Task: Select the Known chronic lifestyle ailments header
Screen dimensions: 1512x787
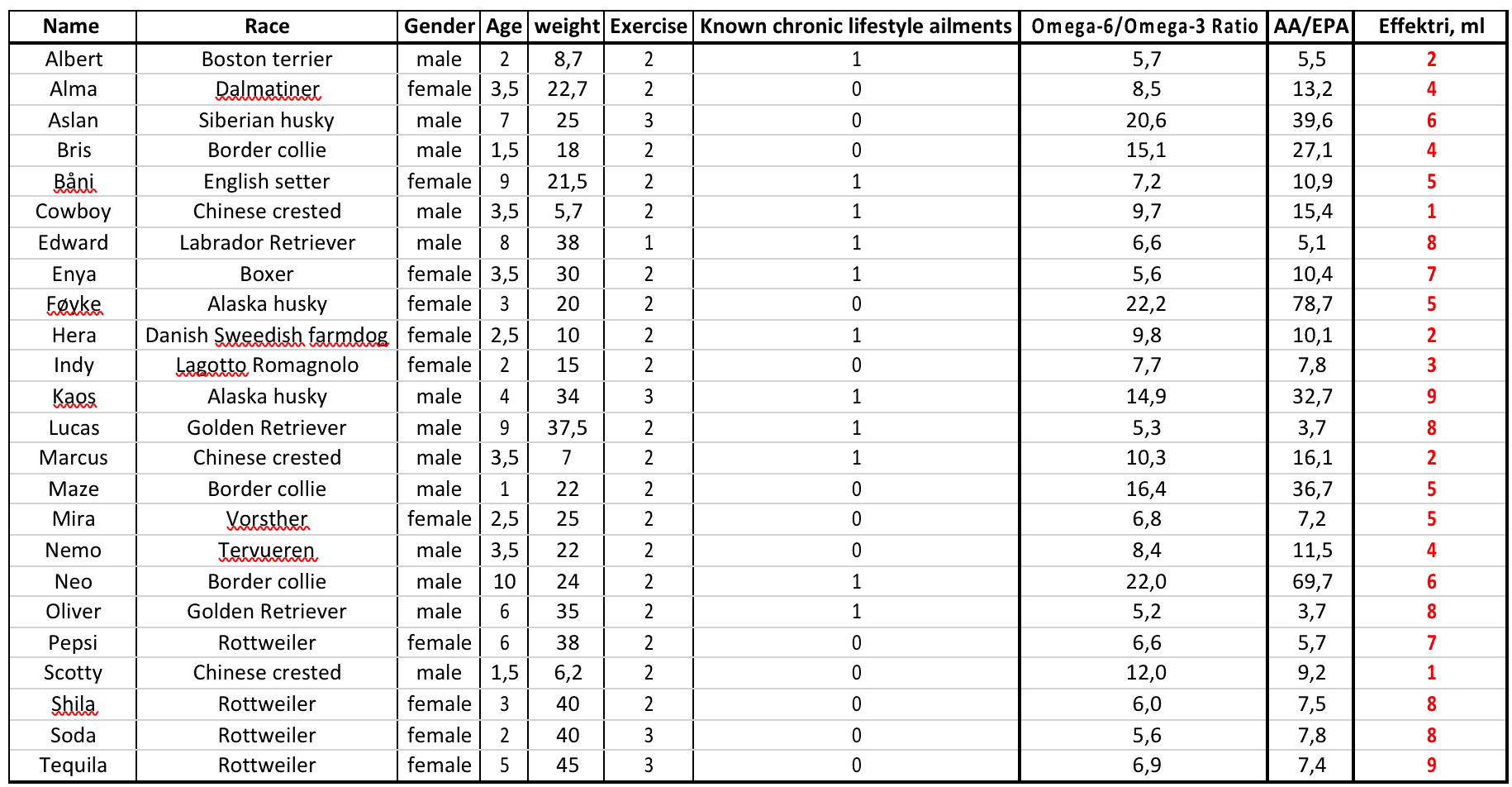Action: click(x=856, y=26)
